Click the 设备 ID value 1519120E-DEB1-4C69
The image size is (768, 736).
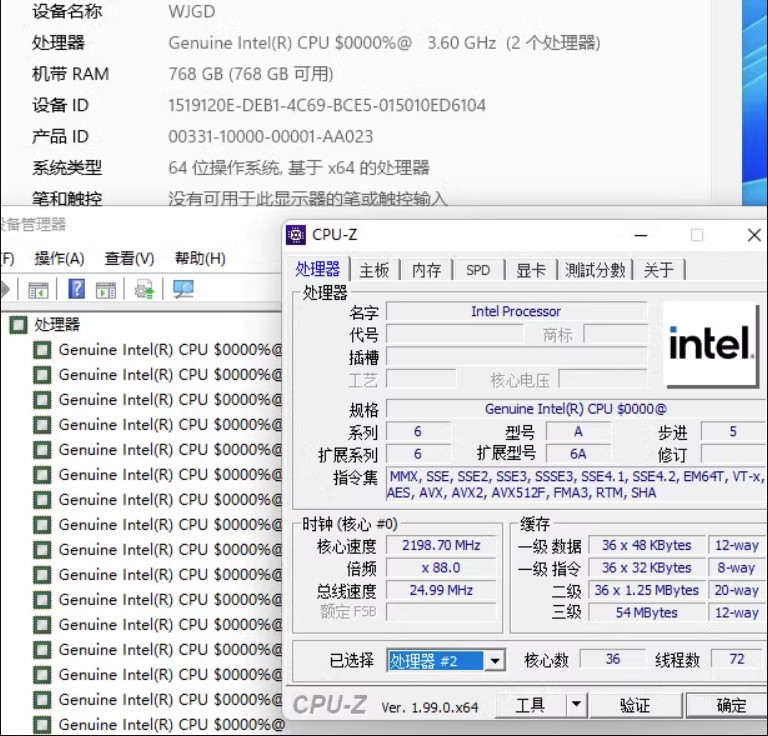click(x=327, y=105)
